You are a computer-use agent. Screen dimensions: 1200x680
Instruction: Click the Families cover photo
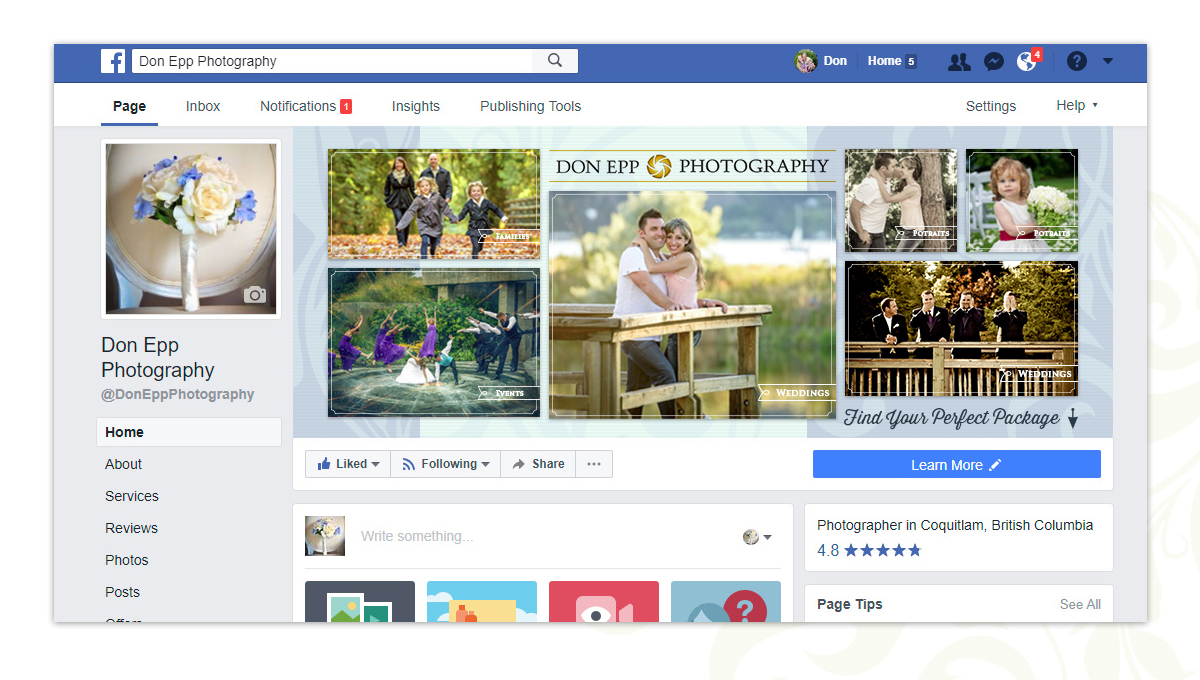[434, 205]
